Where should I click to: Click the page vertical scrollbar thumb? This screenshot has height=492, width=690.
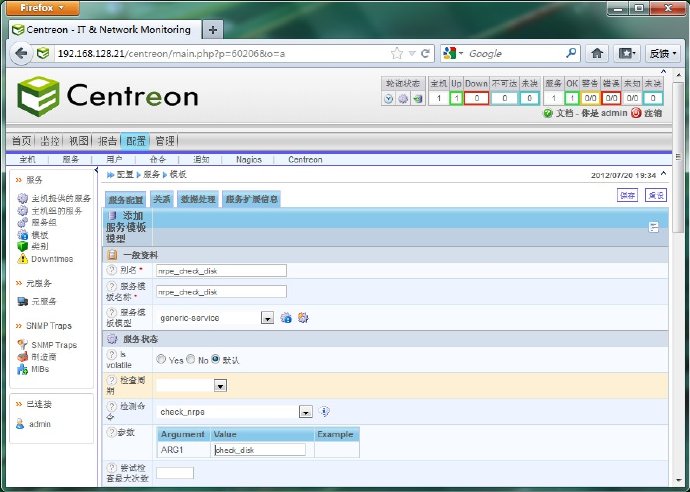click(x=678, y=156)
